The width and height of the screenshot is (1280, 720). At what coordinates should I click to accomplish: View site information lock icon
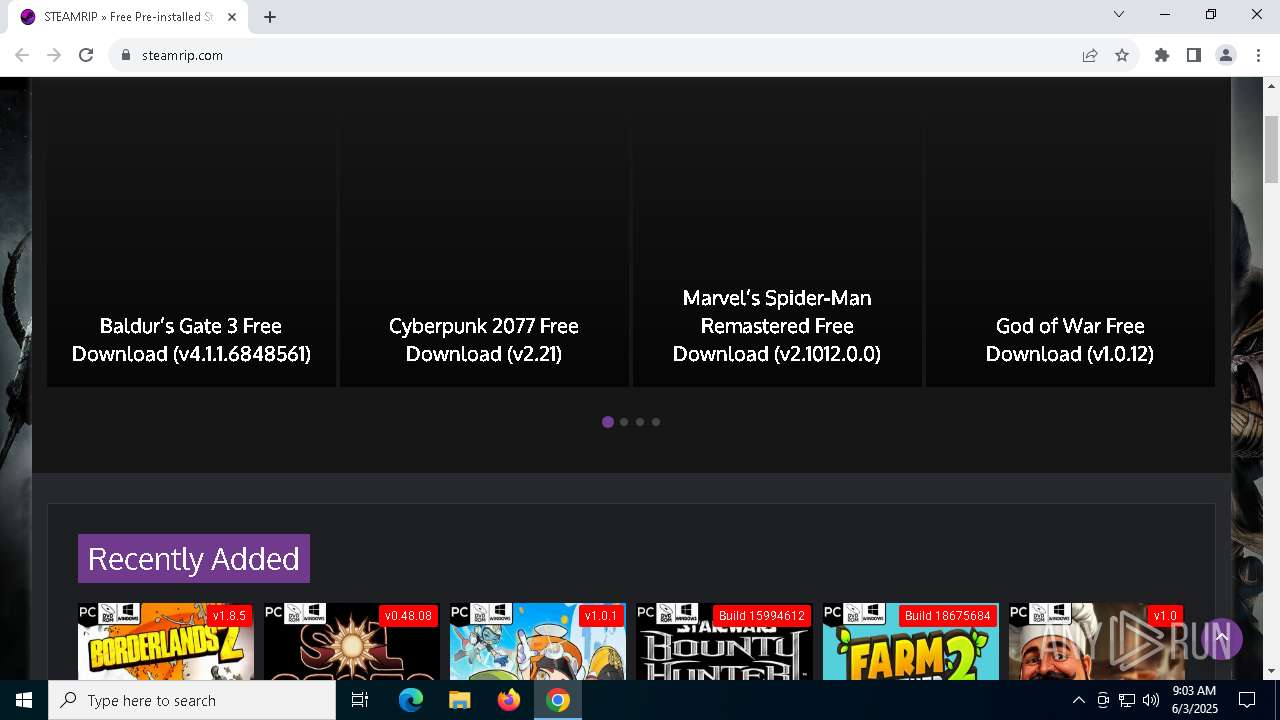point(126,55)
